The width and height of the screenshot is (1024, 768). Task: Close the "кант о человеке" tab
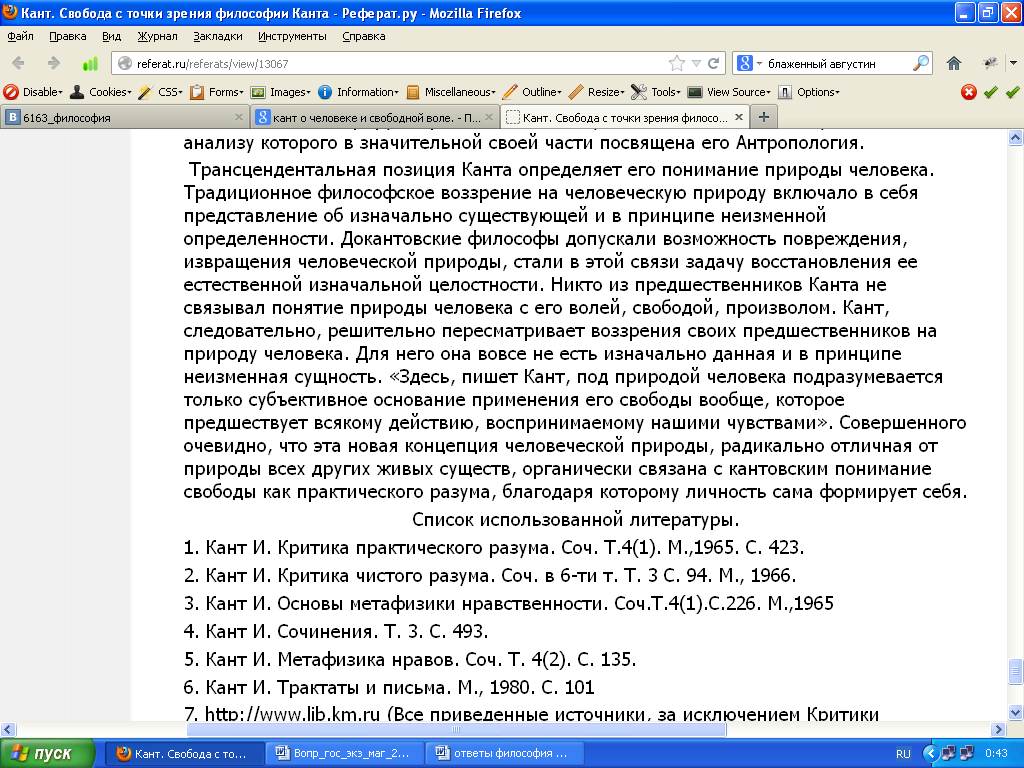(x=488, y=117)
